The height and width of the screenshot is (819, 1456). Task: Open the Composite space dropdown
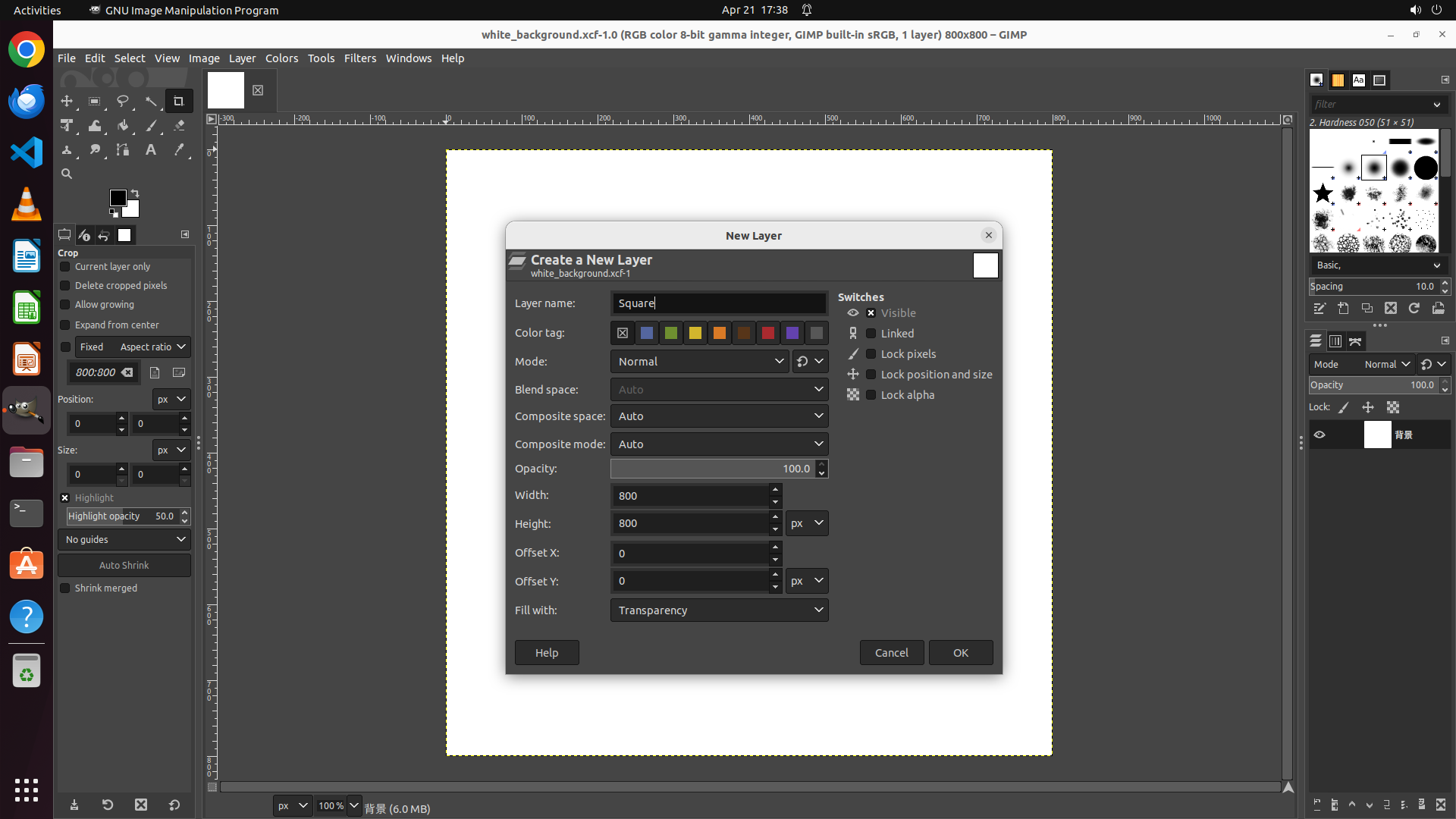[719, 416]
